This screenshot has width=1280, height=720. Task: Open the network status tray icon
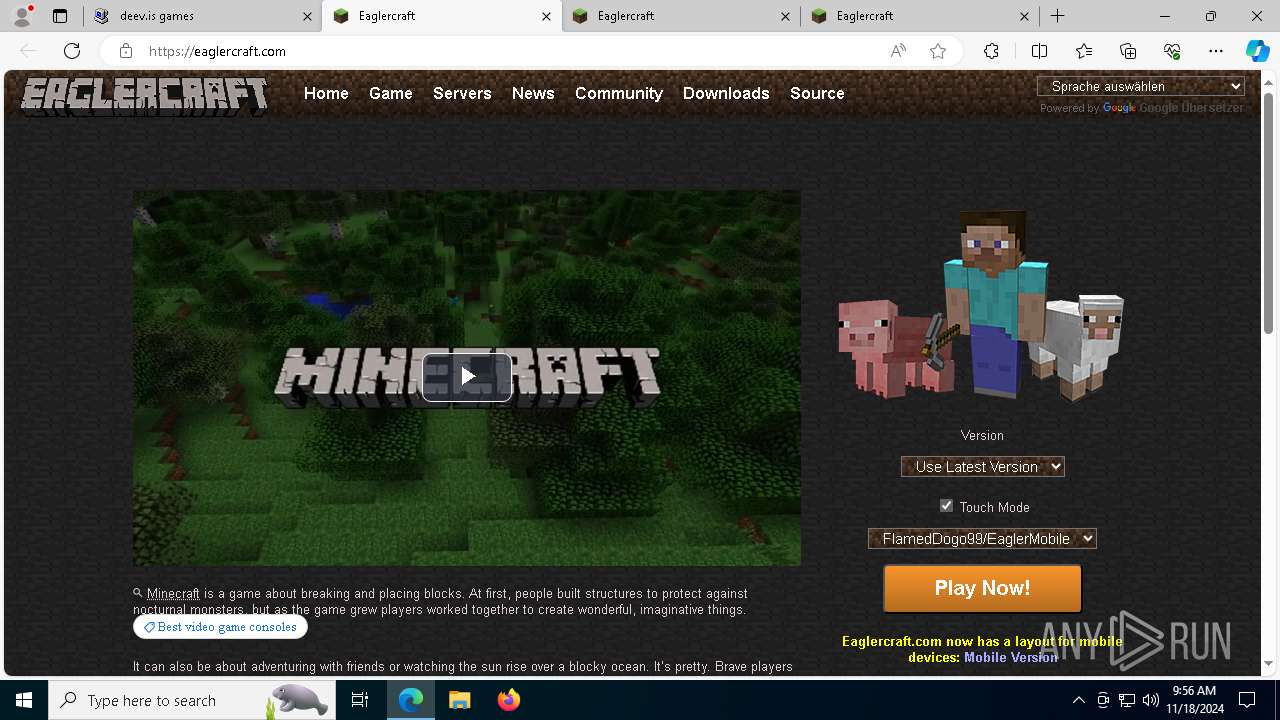[x=1127, y=700]
